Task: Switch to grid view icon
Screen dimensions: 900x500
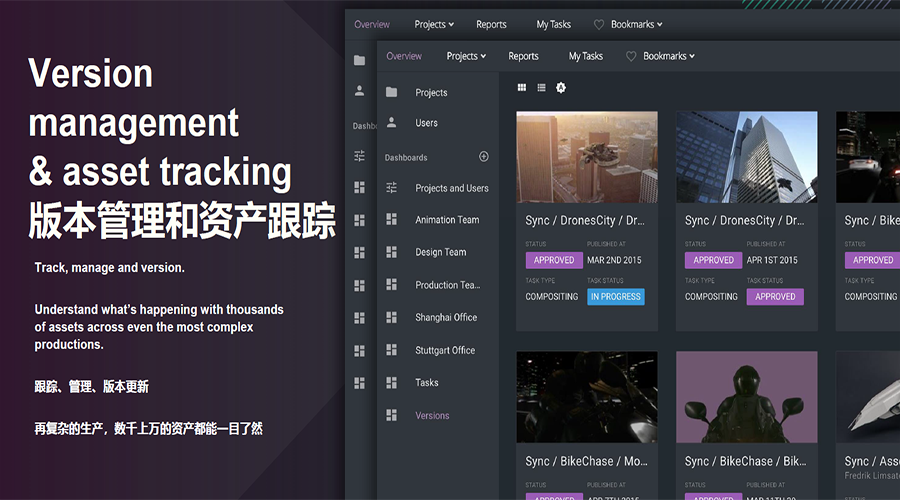Action: tap(522, 87)
